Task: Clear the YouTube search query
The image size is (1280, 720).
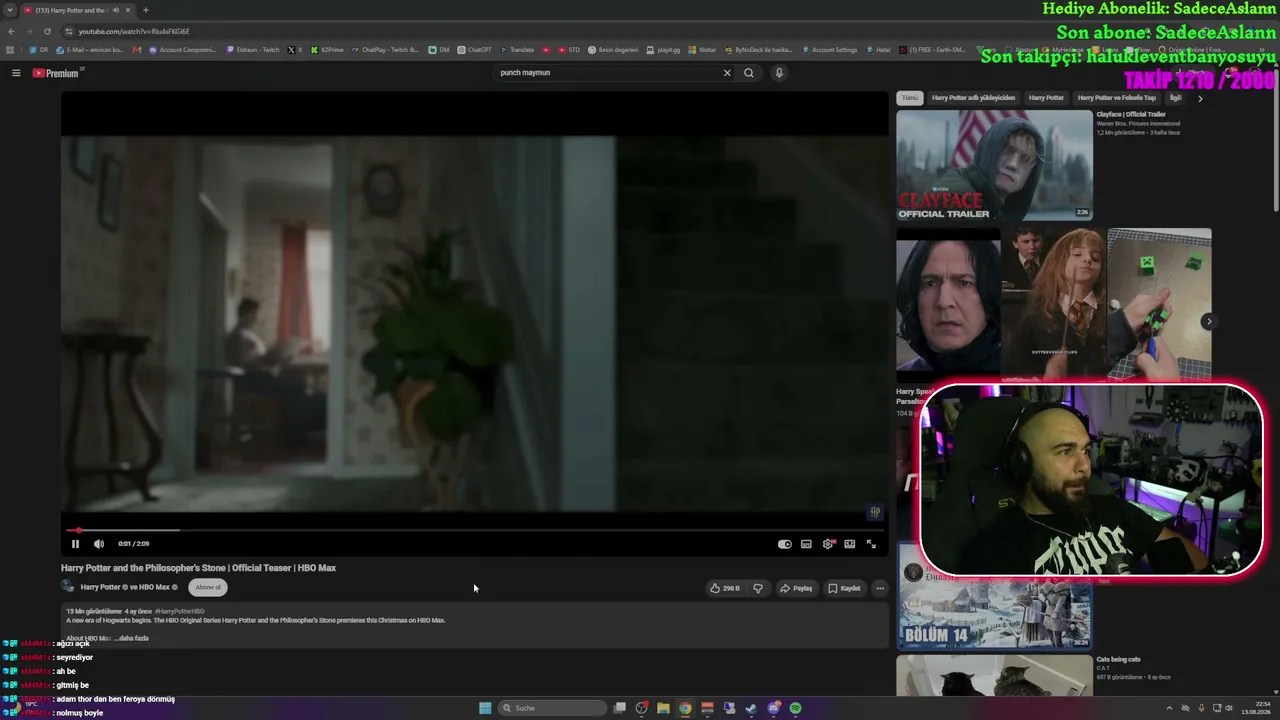Action: (x=727, y=73)
